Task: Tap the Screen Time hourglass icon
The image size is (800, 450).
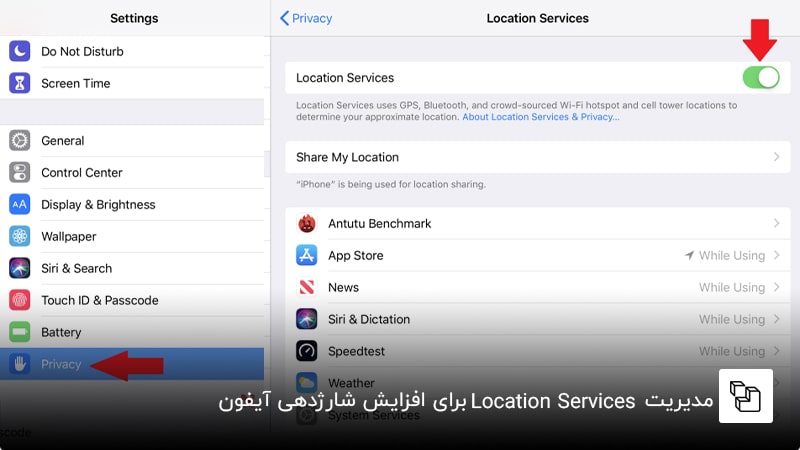Action: 19,83
